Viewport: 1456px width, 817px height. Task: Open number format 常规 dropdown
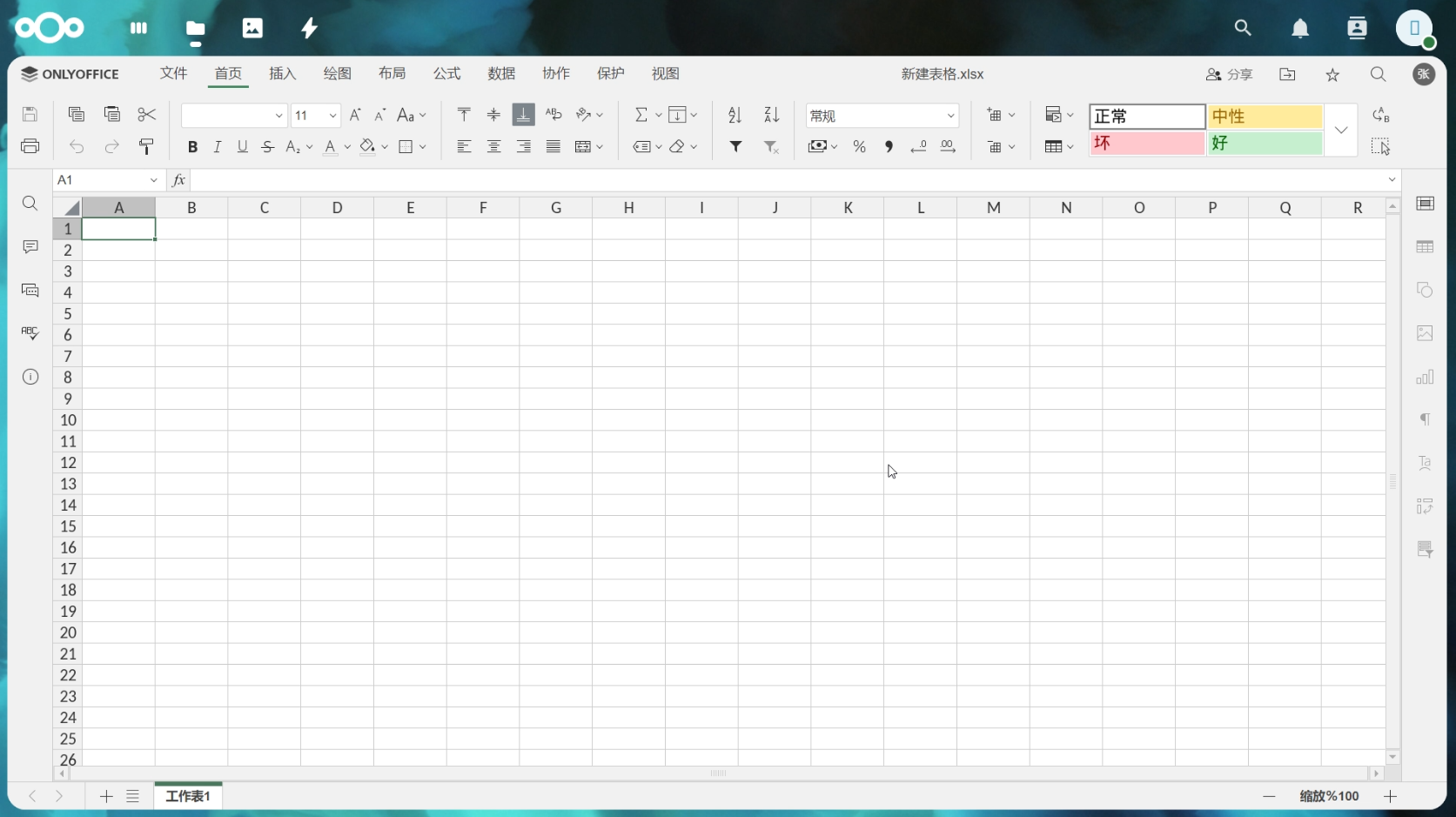(x=950, y=116)
